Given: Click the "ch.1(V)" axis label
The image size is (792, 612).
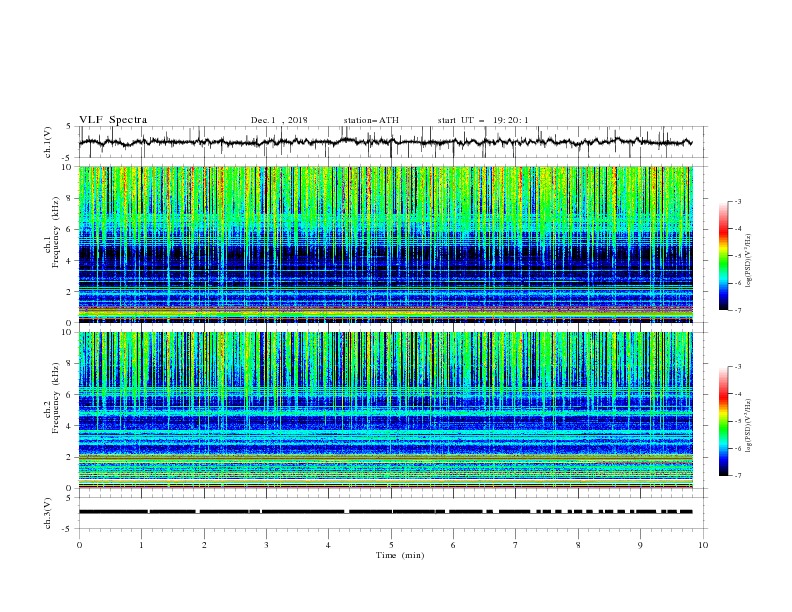Looking at the screenshot, I should pos(48,142).
